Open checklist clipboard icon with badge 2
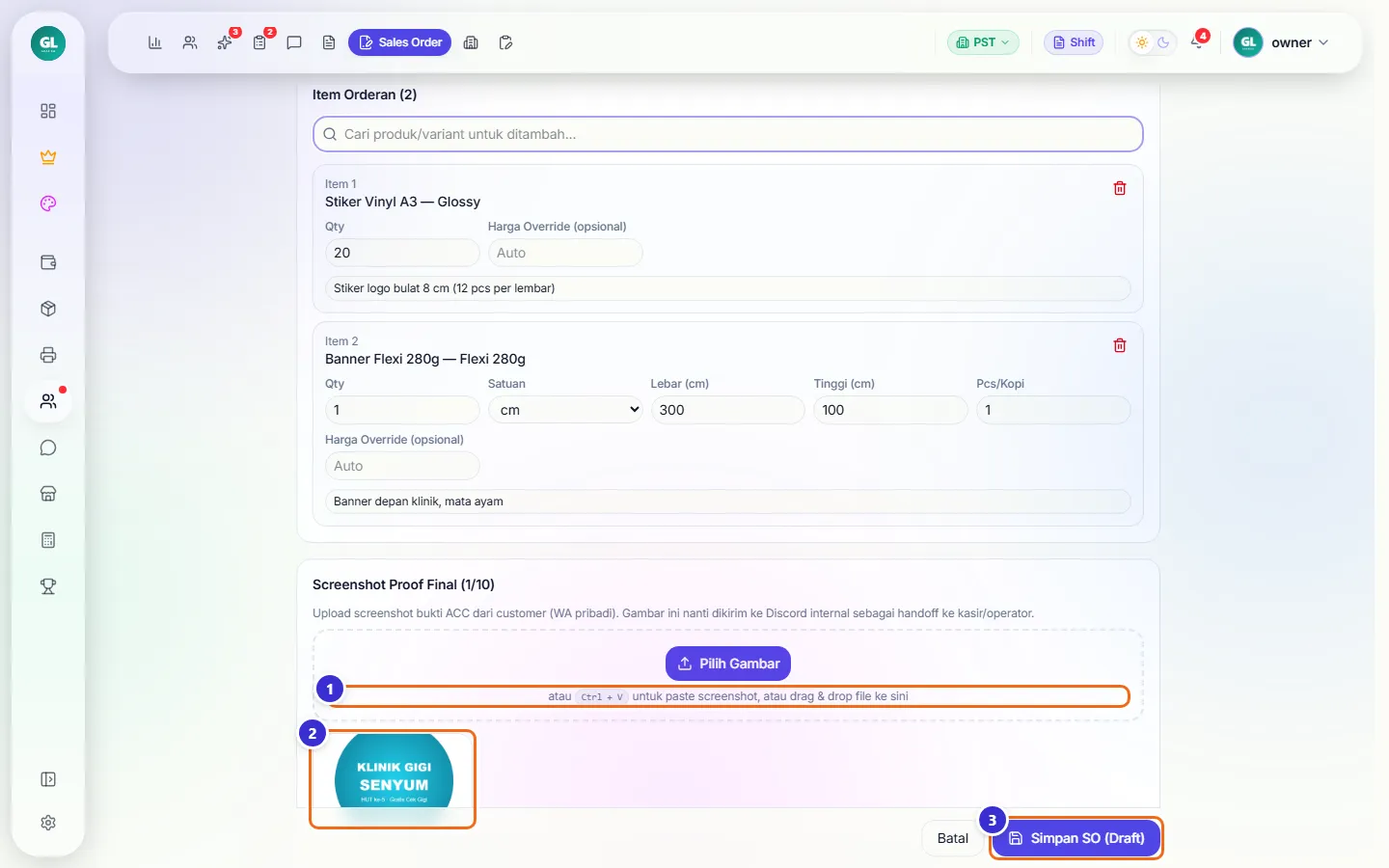This screenshot has height=868, width=1389. click(259, 42)
